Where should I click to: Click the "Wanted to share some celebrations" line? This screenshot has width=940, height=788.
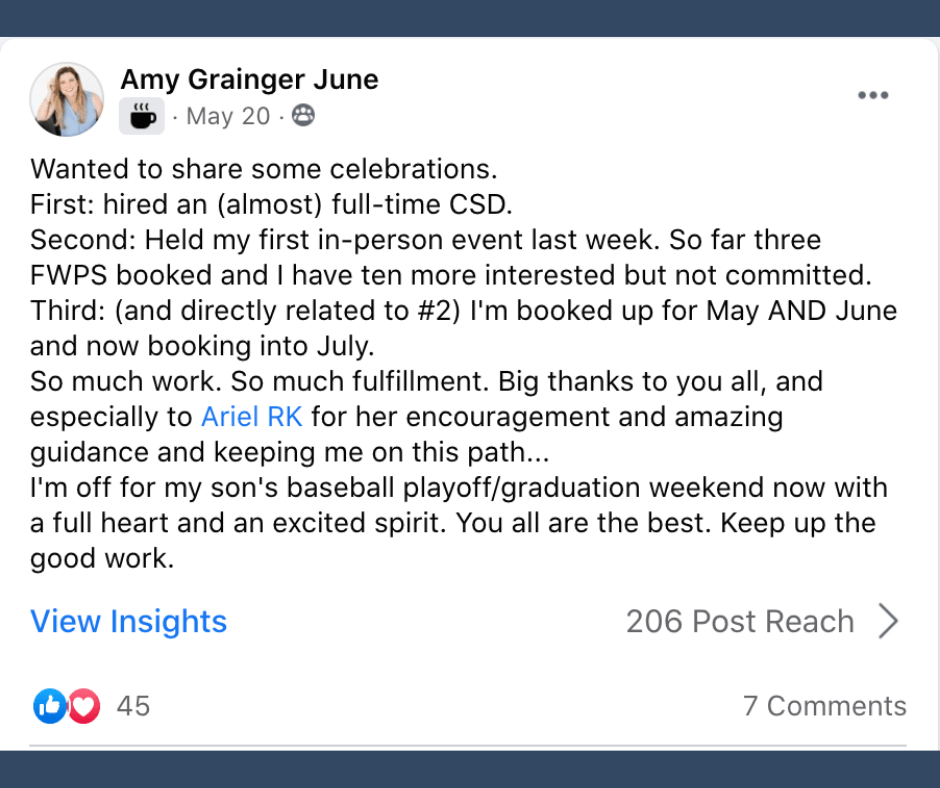(x=264, y=169)
